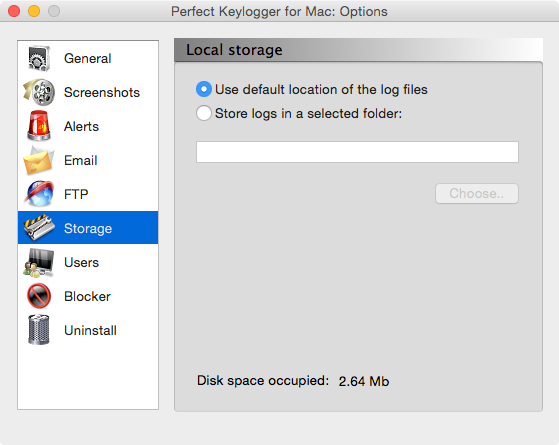Focus the log folder path field
The width and height of the screenshot is (559, 445).
[357, 152]
